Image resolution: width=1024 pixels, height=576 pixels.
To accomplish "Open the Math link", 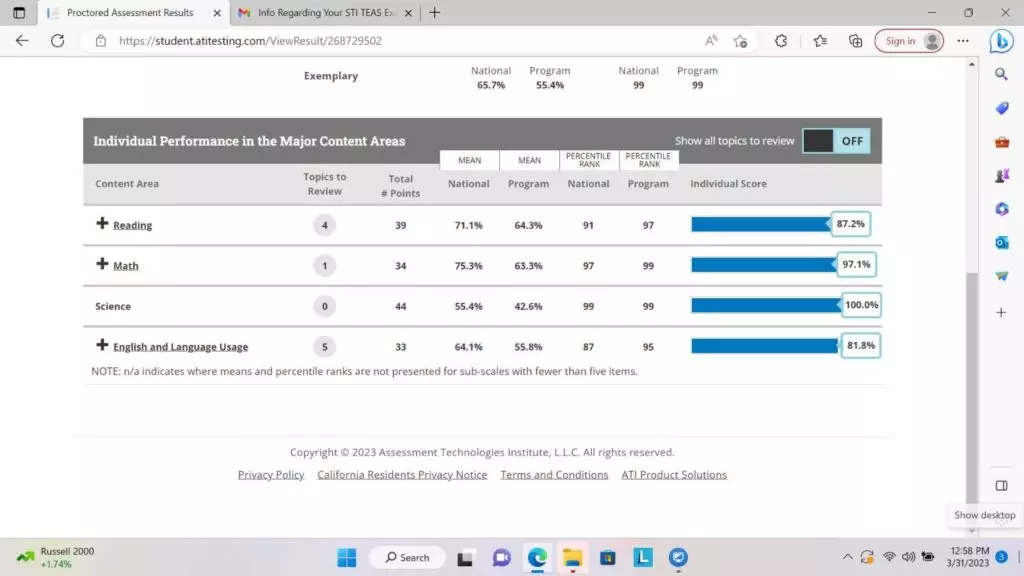I will click(x=126, y=266).
